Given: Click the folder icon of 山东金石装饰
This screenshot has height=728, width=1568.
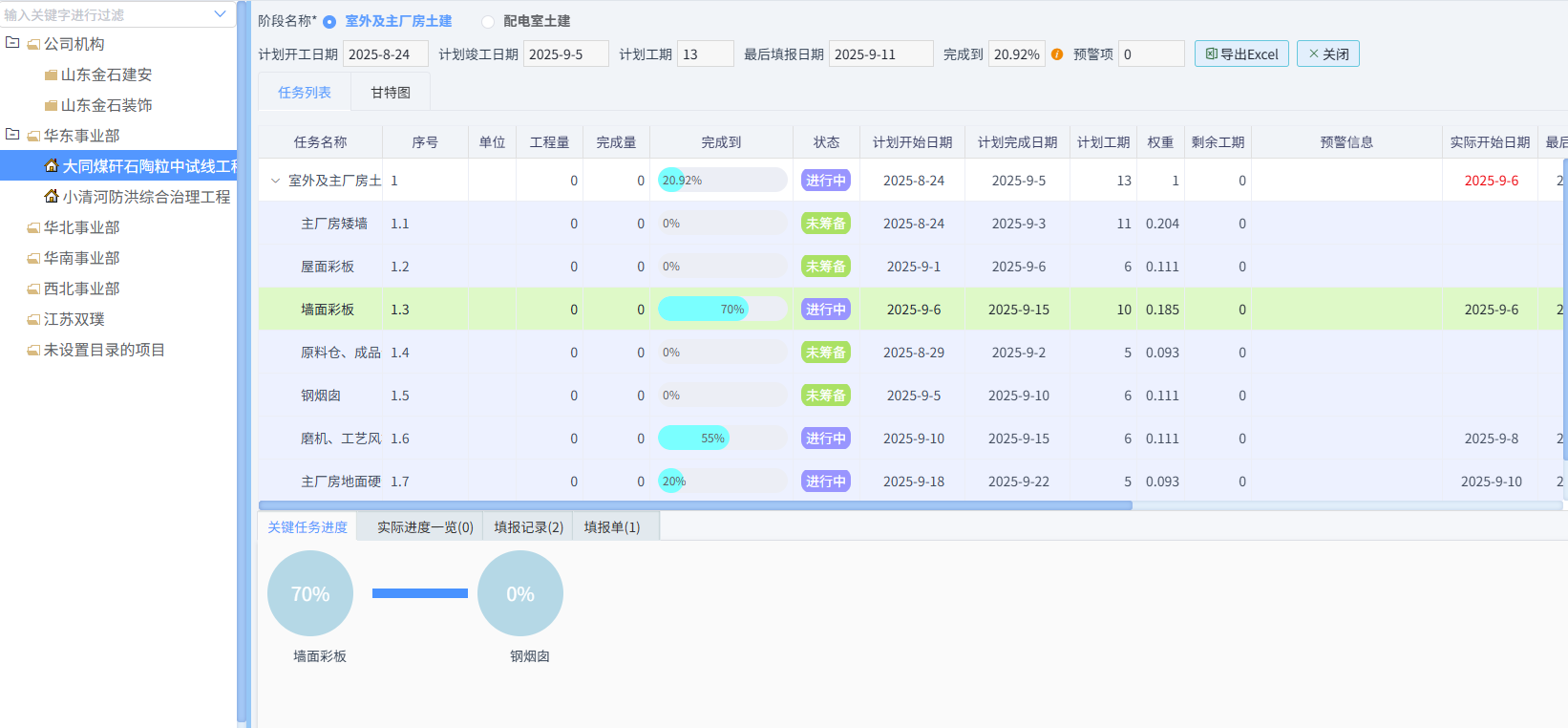Looking at the screenshot, I should 51,105.
